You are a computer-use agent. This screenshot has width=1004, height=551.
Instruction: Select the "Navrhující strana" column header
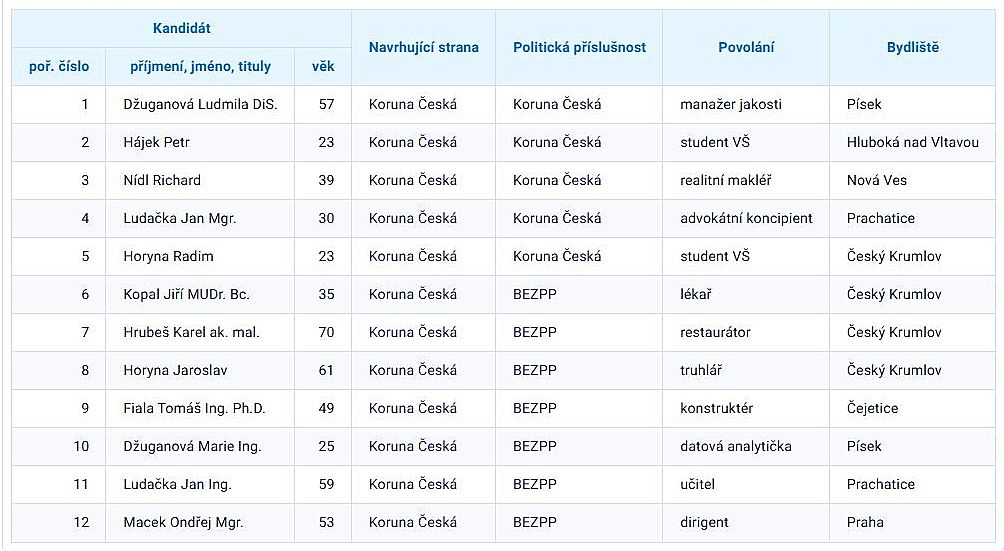pos(423,47)
